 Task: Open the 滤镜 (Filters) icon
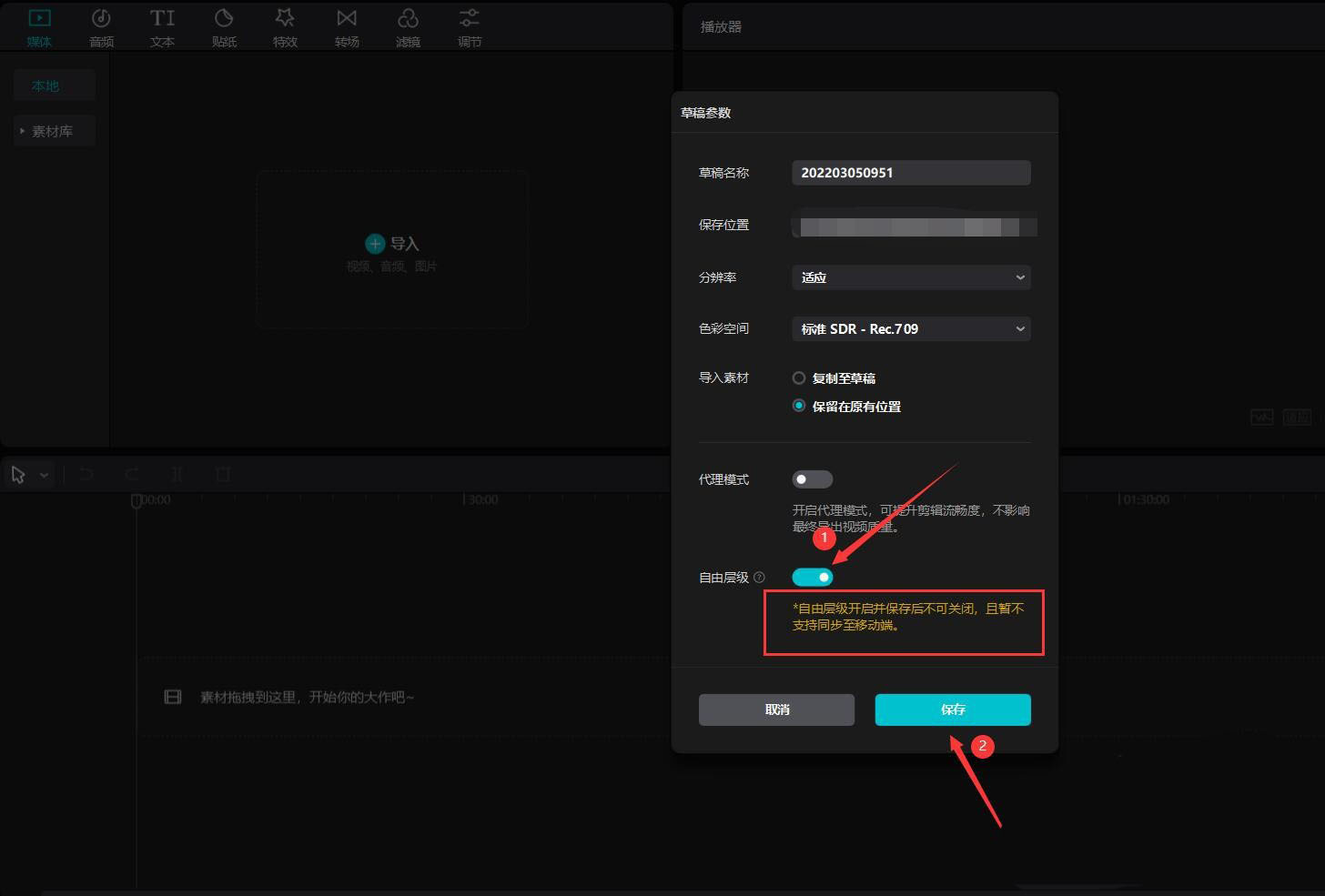(408, 20)
